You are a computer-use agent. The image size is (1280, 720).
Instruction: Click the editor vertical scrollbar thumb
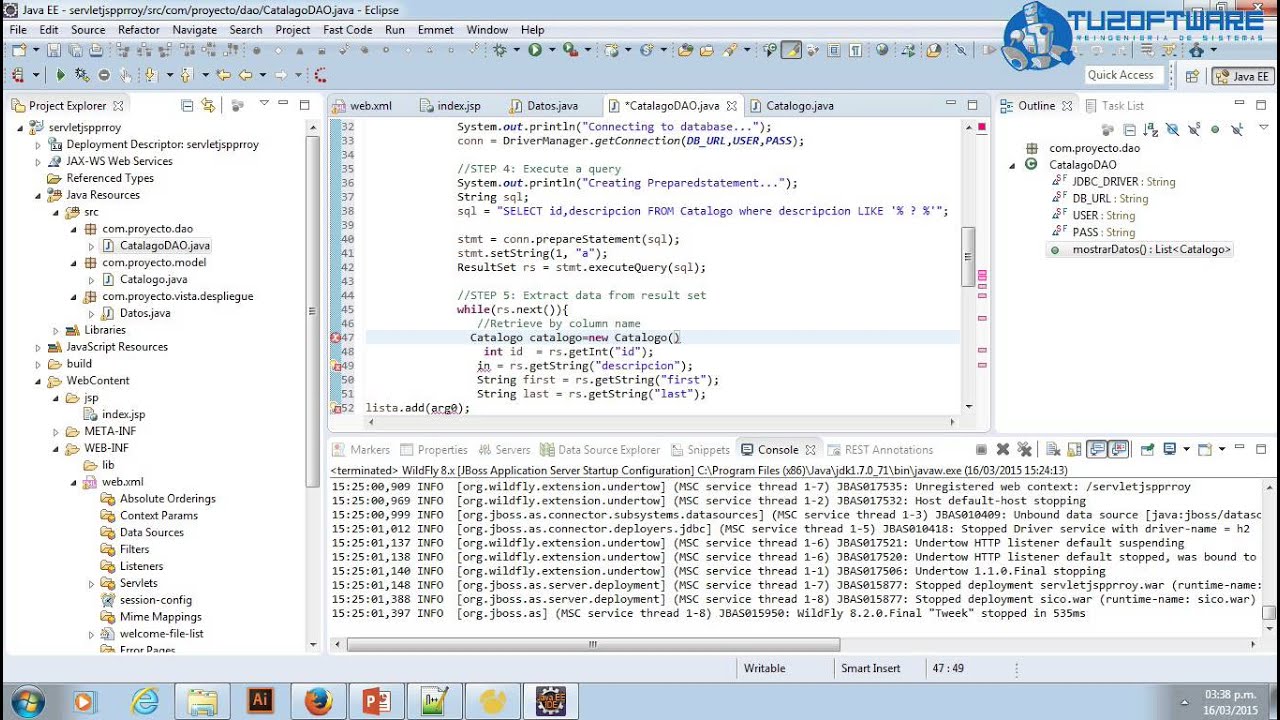click(x=967, y=257)
